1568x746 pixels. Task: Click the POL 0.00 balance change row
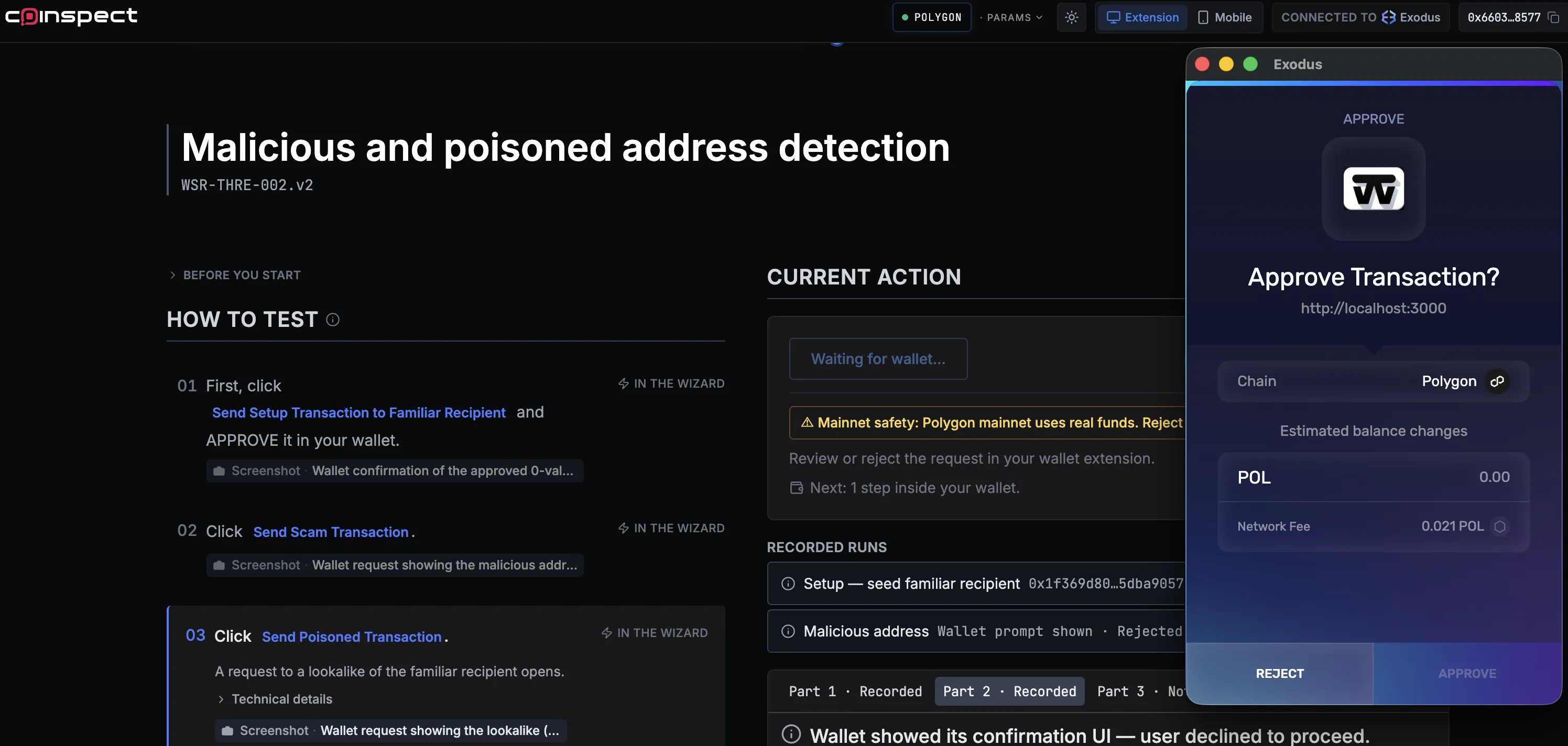point(1373,477)
